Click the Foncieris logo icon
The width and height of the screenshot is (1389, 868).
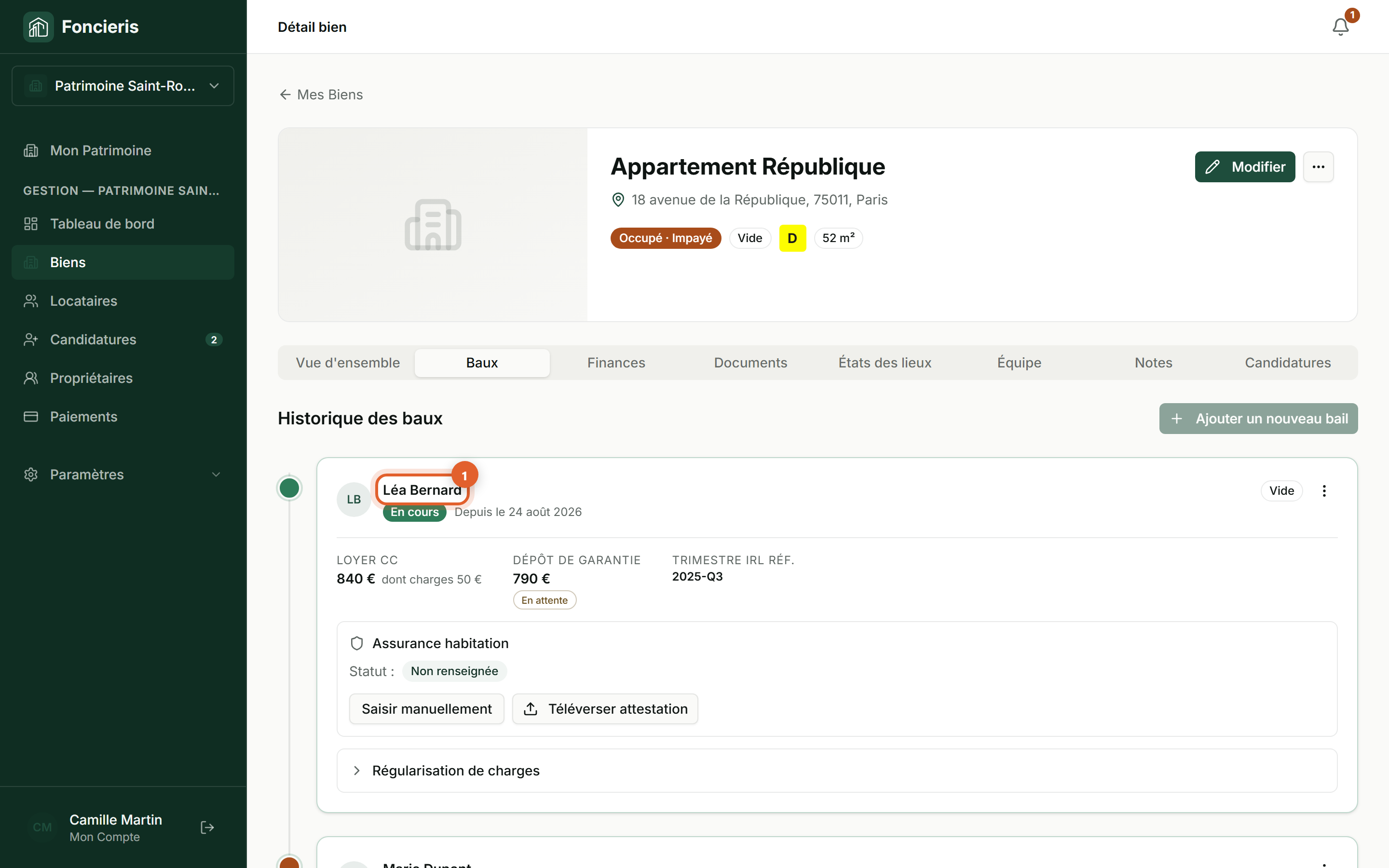[x=38, y=27]
